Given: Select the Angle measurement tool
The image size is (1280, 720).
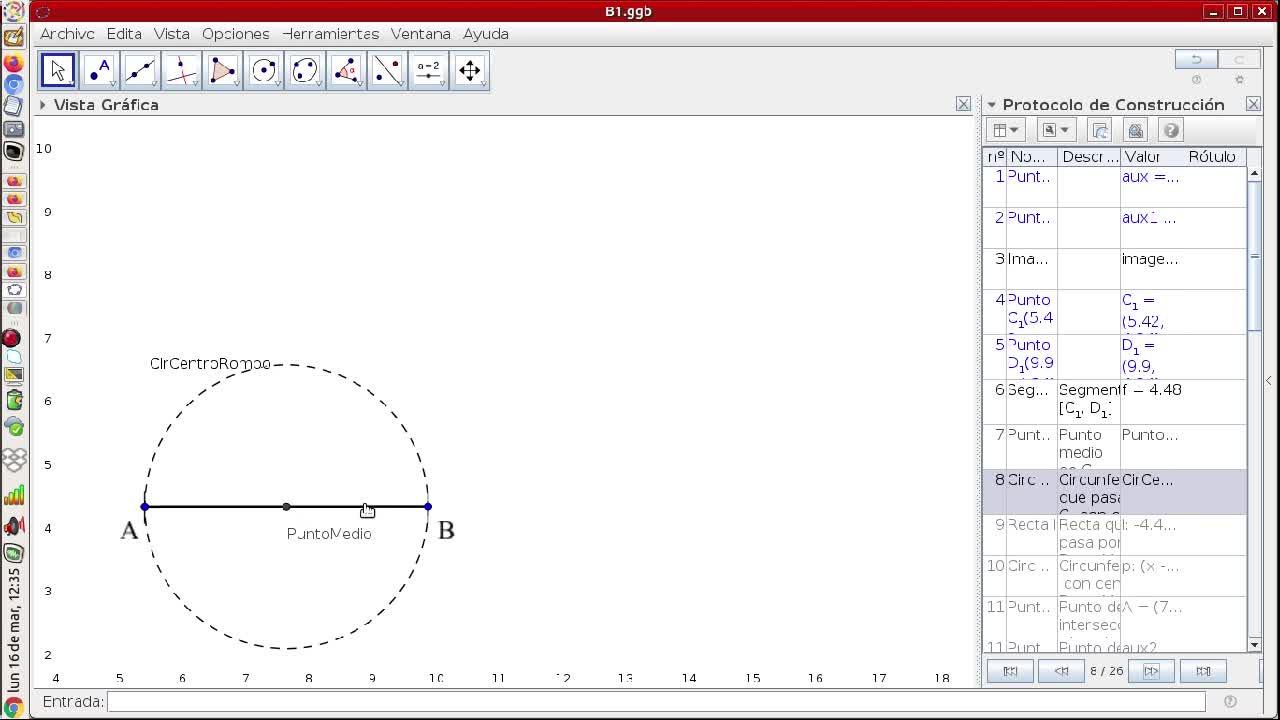Looking at the screenshot, I should click(x=346, y=70).
